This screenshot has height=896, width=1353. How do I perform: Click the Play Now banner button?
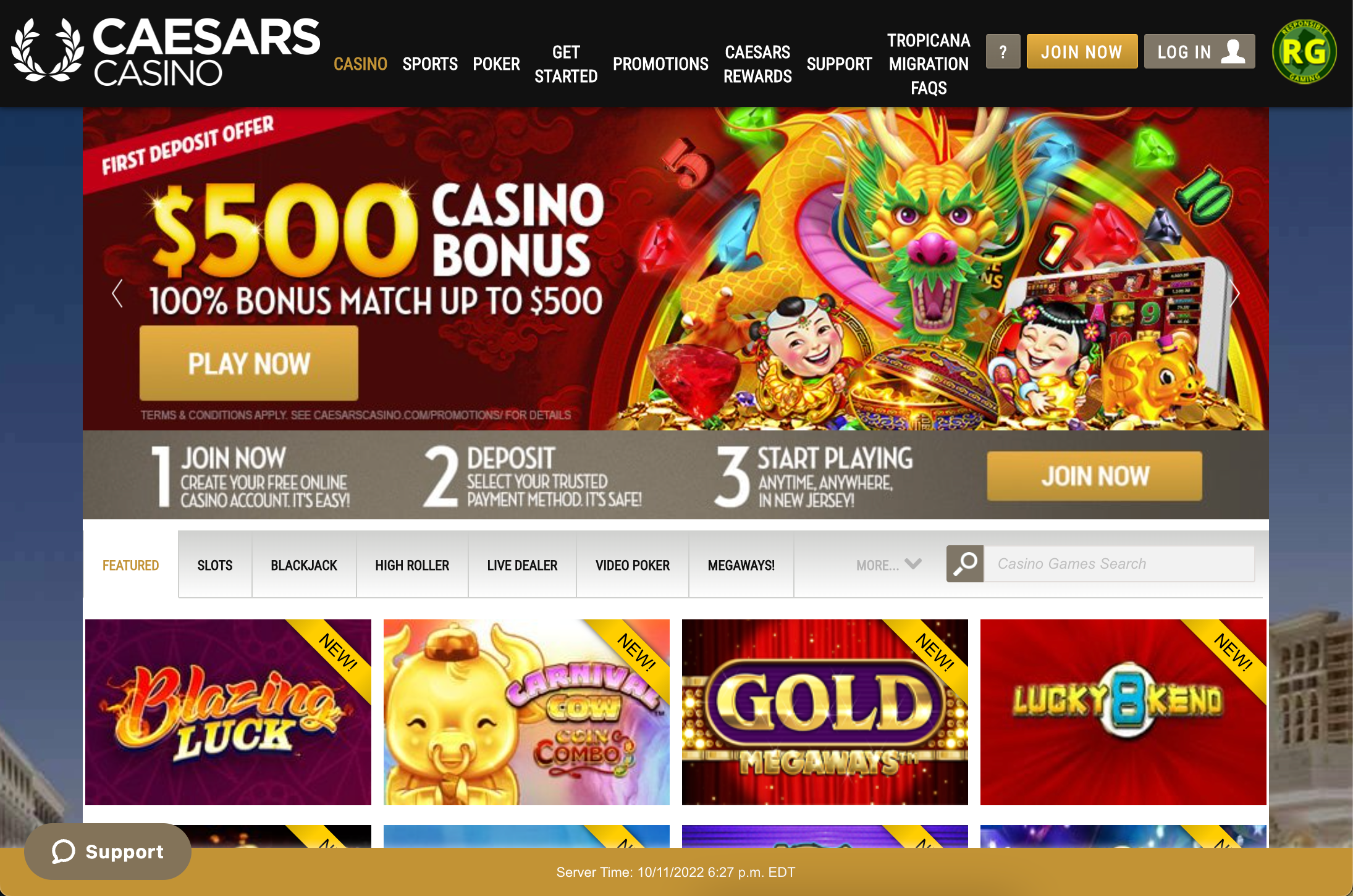click(249, 364)
